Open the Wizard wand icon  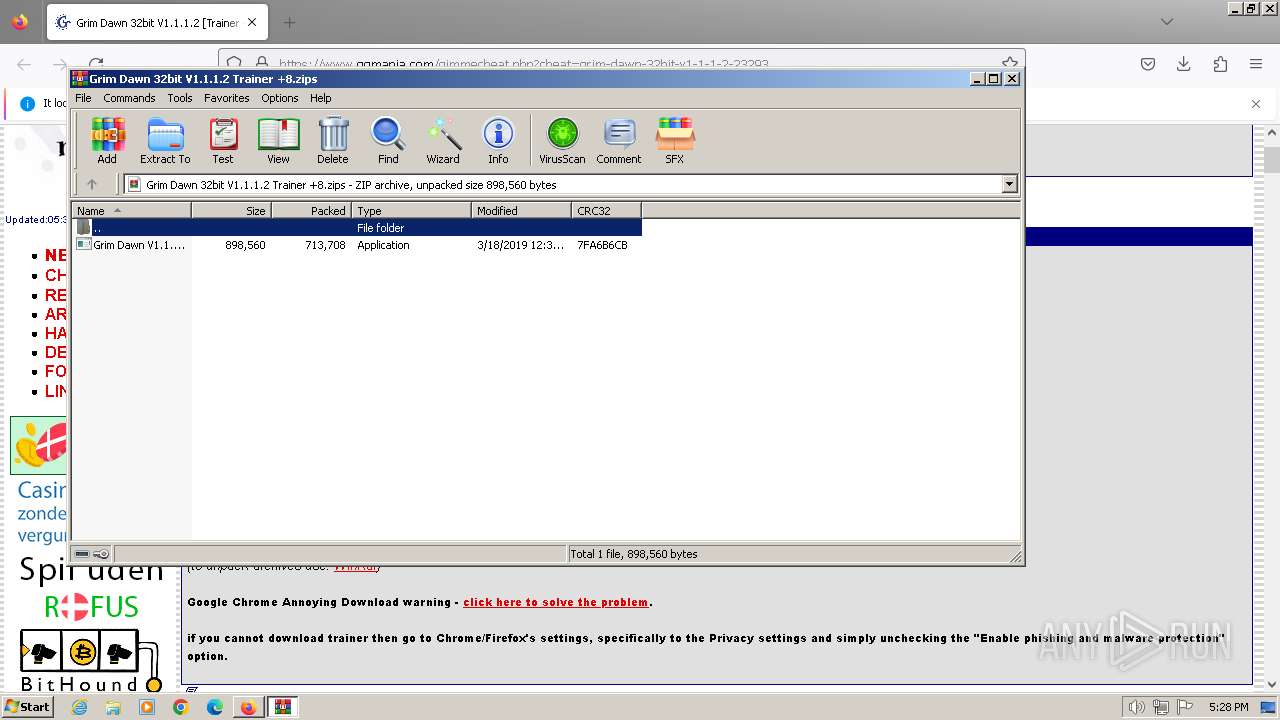click(443, 140)
